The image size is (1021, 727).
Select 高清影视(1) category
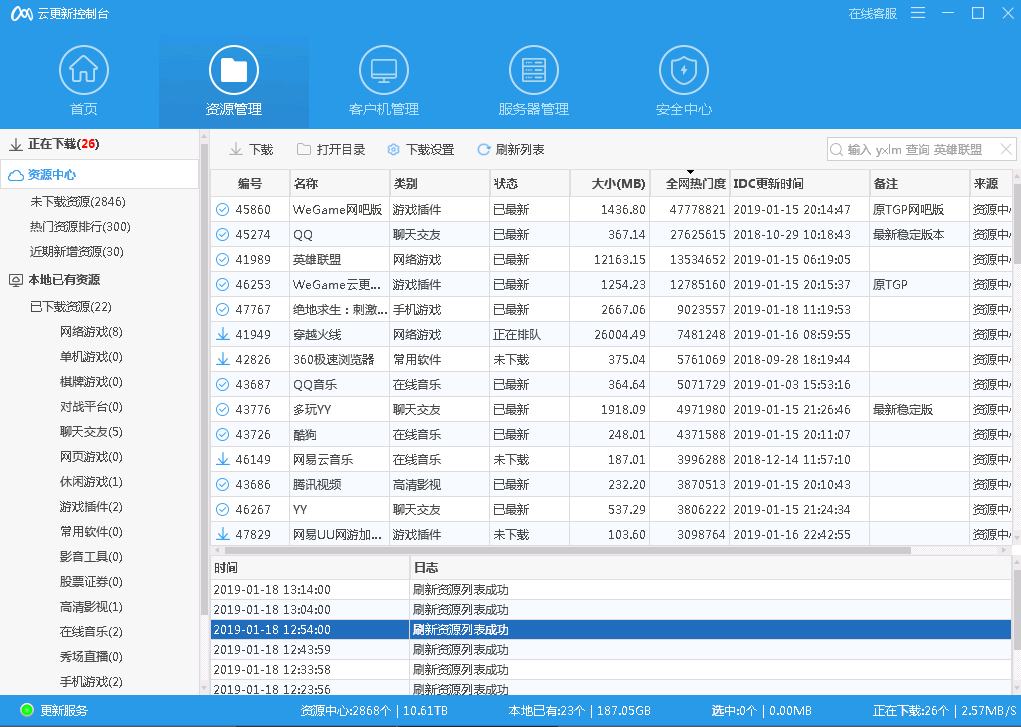[x=91, y=606]
